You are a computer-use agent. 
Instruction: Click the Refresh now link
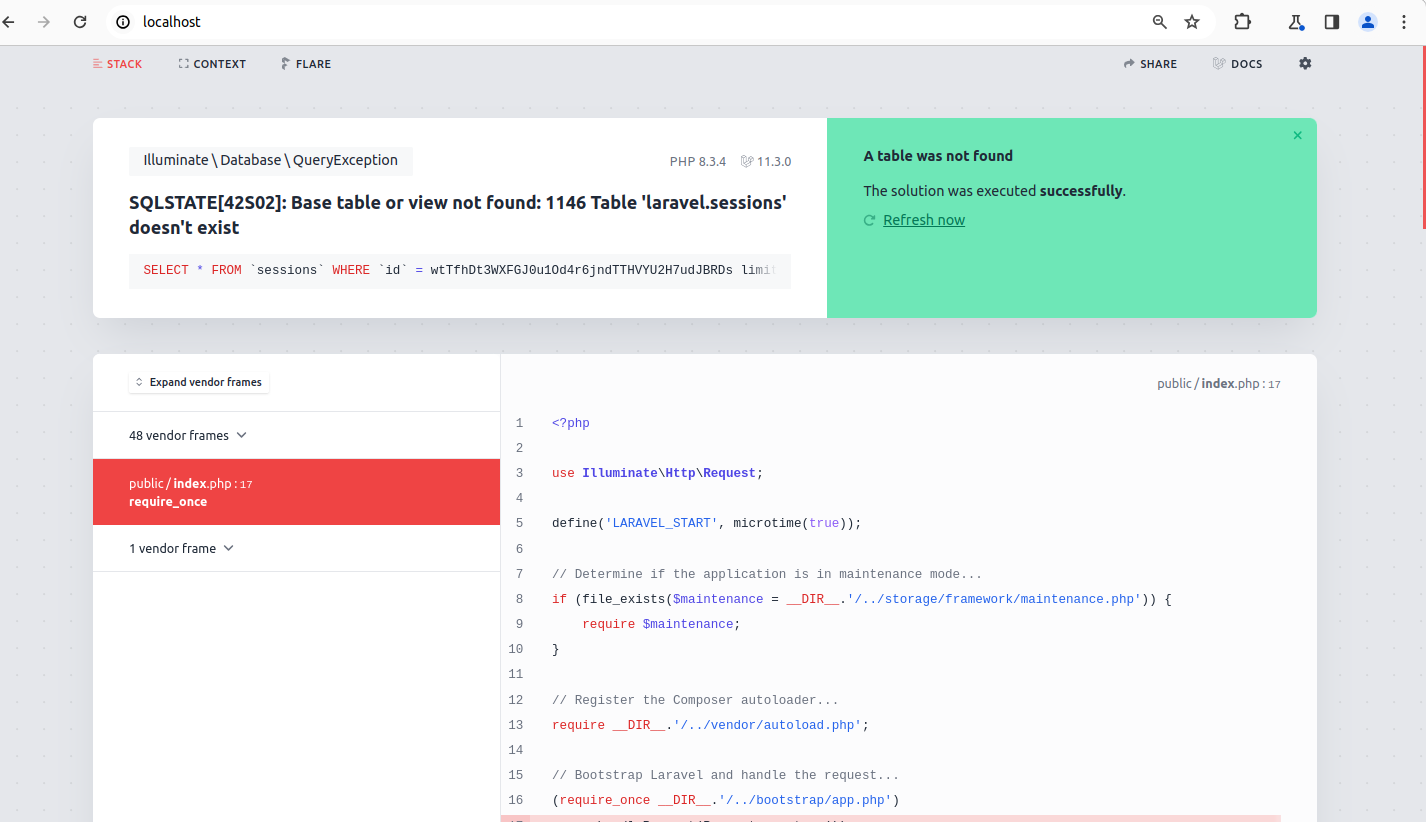pyautogui.click(x=924, y=220)
